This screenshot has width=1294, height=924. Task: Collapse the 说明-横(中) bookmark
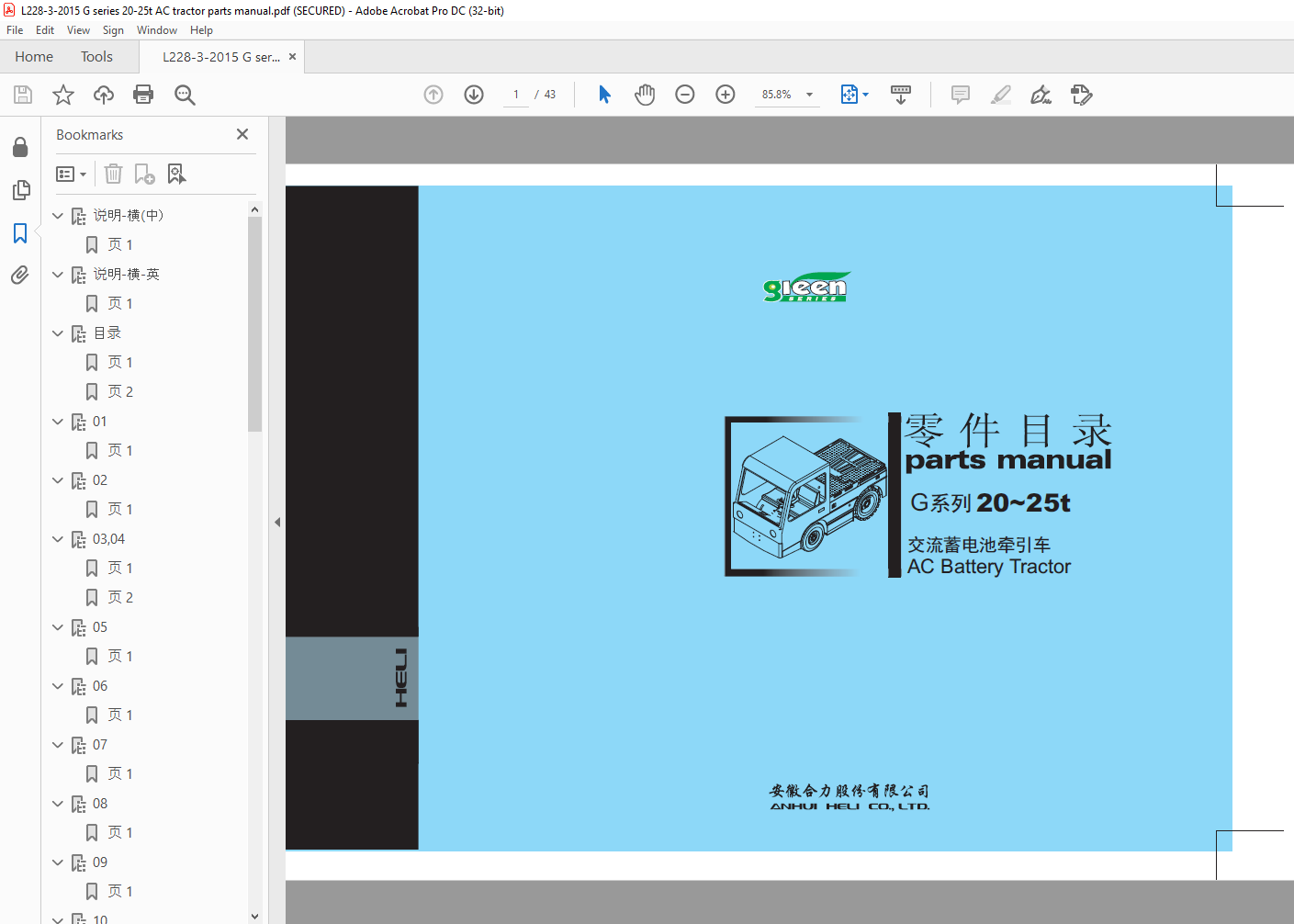[x=58, y=216]
